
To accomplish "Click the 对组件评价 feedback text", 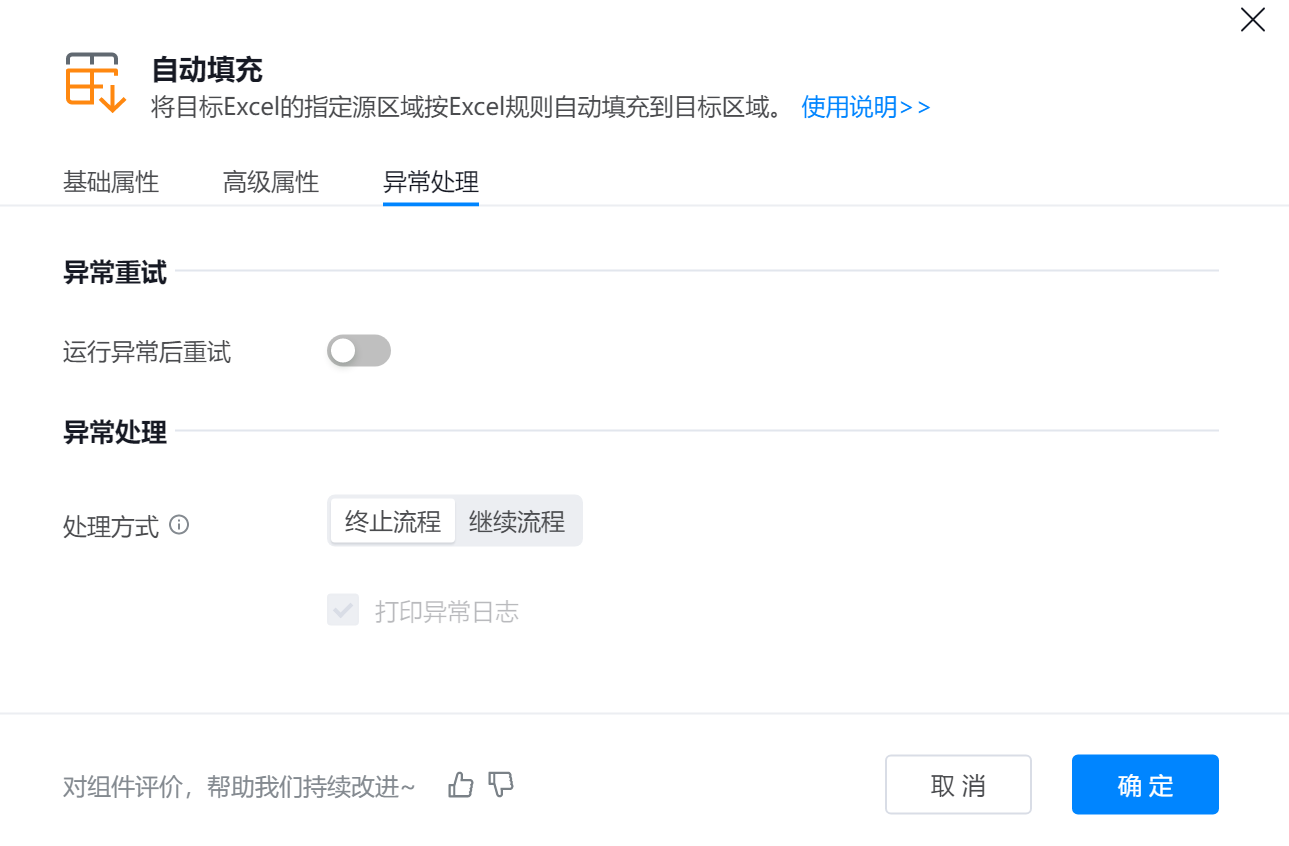I will coord(238,787).
